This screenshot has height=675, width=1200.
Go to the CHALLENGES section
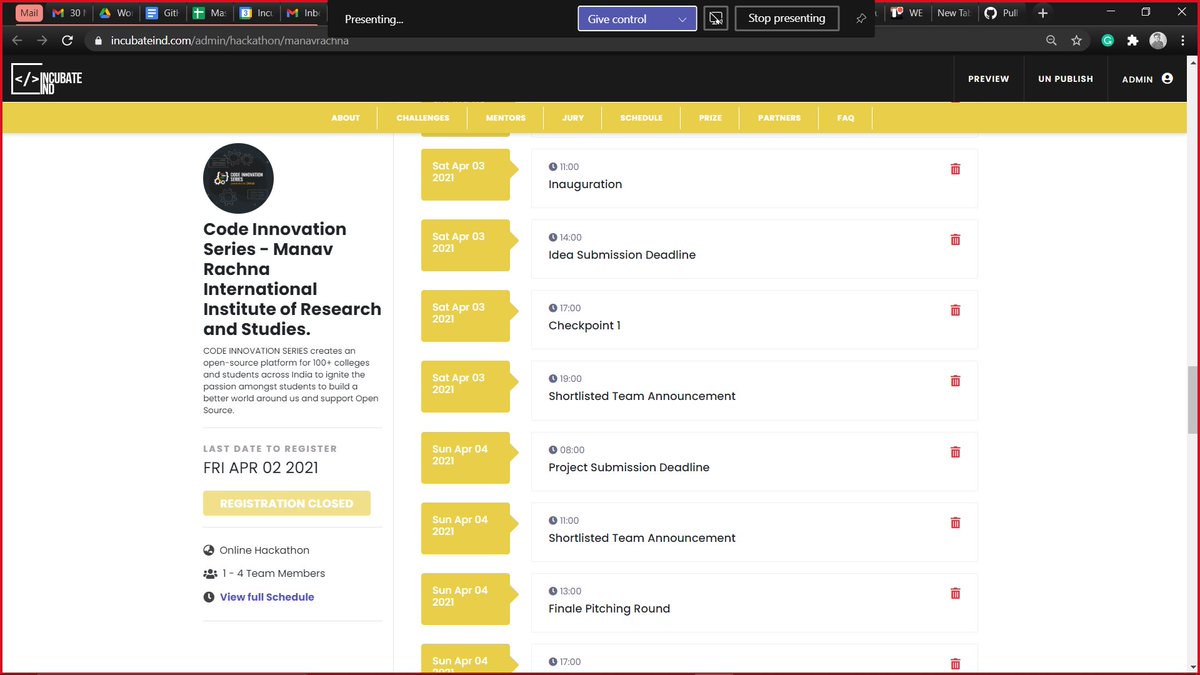(423, 118)
